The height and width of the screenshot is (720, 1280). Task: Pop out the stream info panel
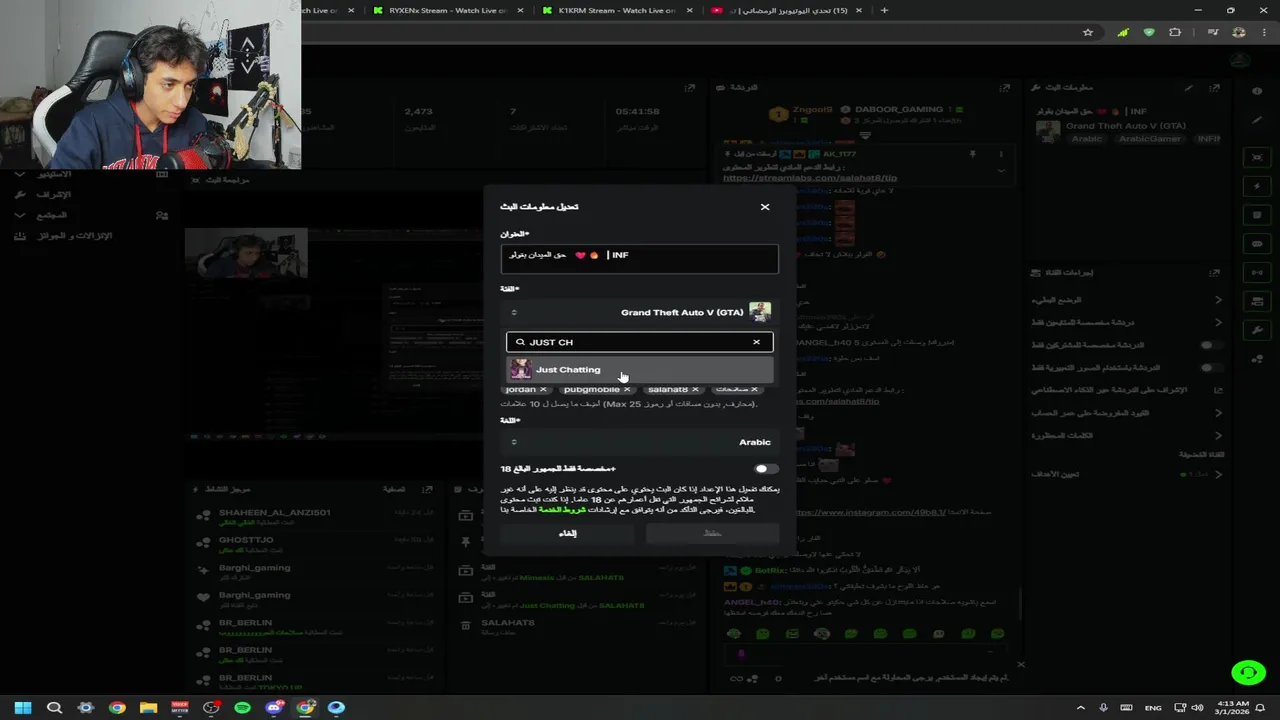click(x=1215, y=88)
